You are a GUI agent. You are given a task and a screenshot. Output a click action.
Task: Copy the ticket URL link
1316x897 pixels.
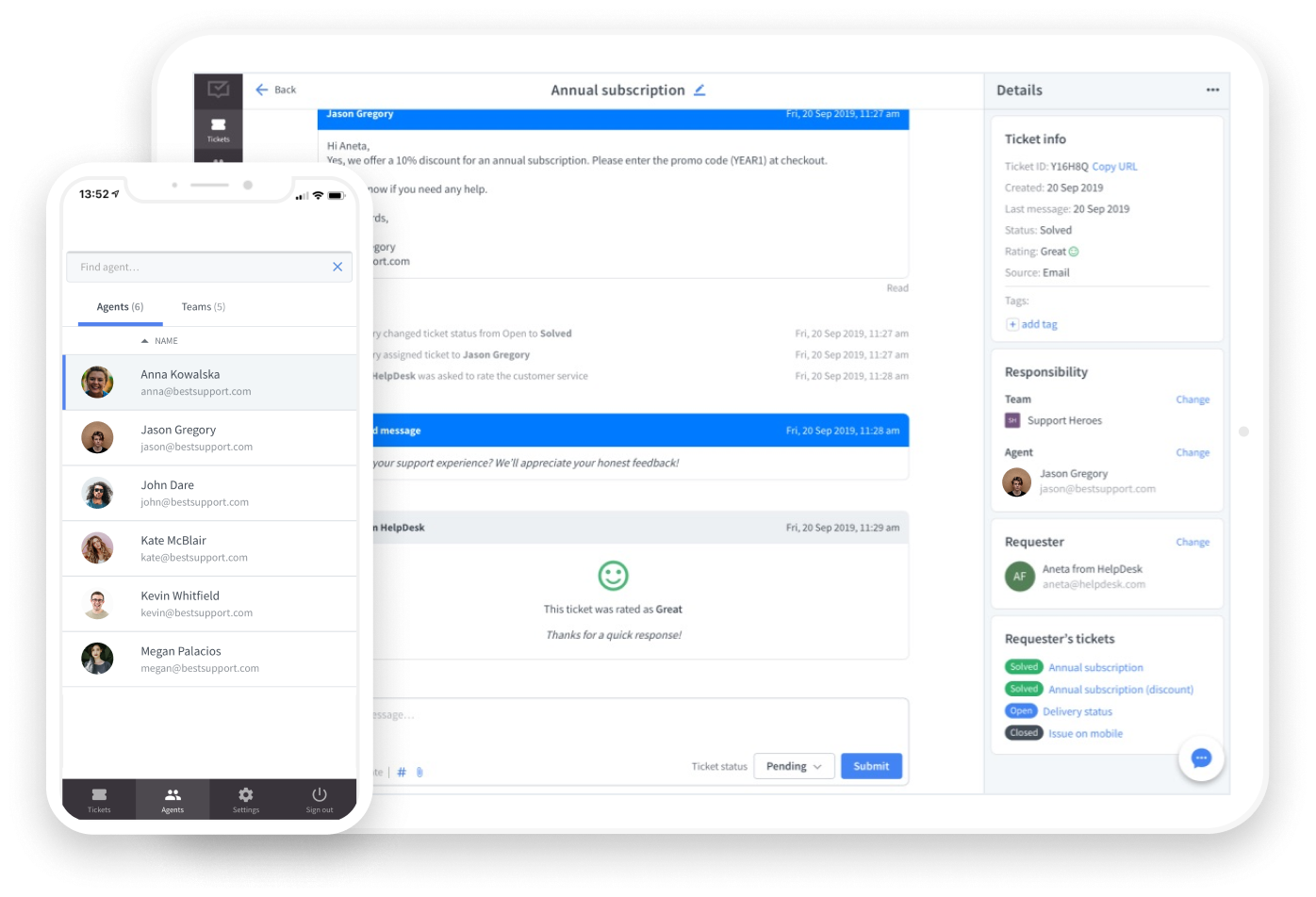(1114, 166)
